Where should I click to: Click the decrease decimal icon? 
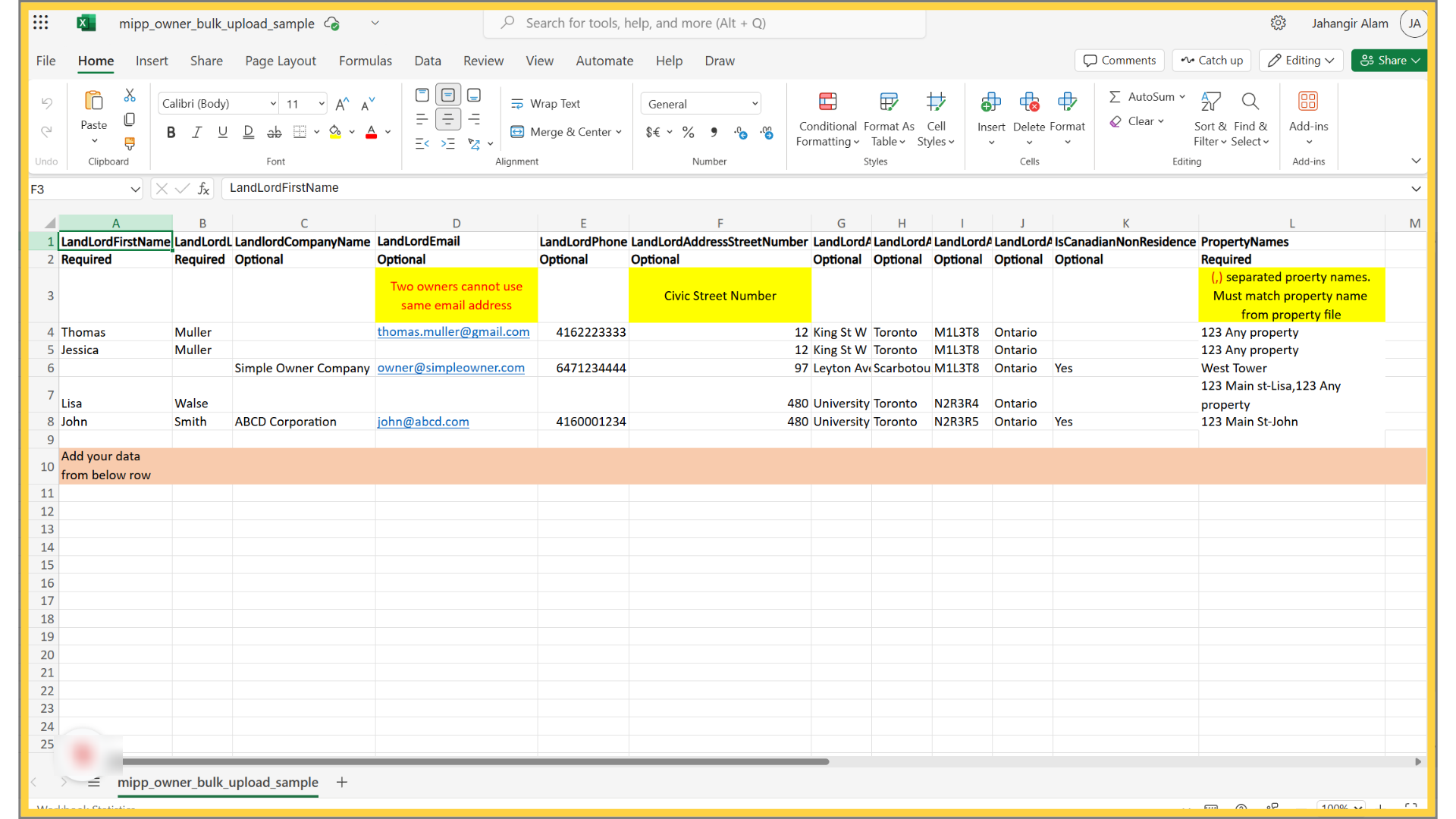[767, 132]
